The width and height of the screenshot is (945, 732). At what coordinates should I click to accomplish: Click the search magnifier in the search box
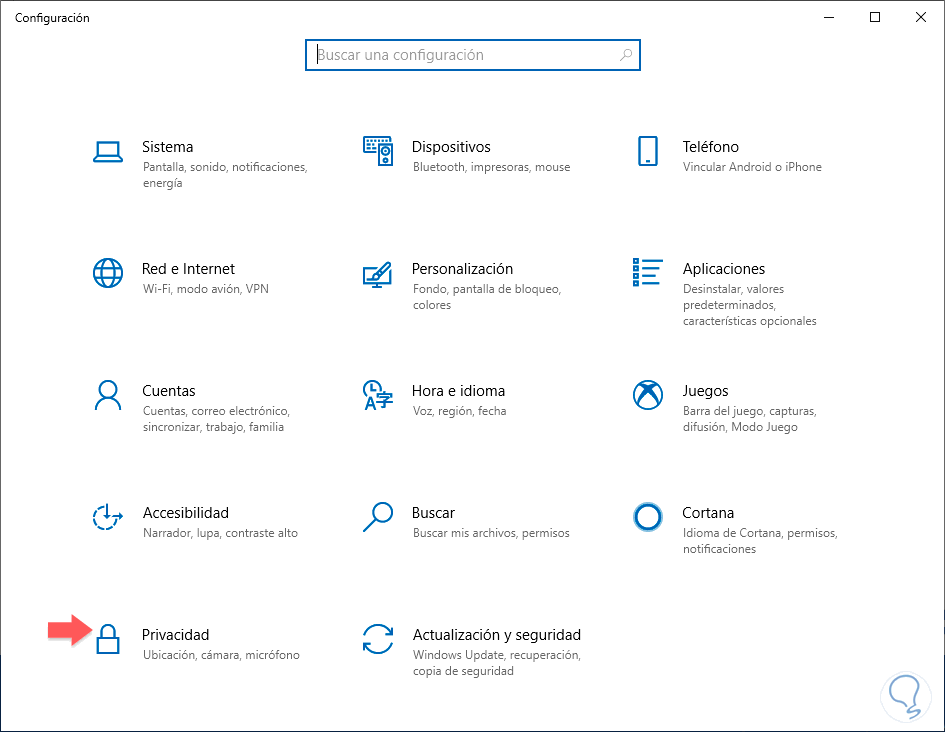tap(626, 55)
